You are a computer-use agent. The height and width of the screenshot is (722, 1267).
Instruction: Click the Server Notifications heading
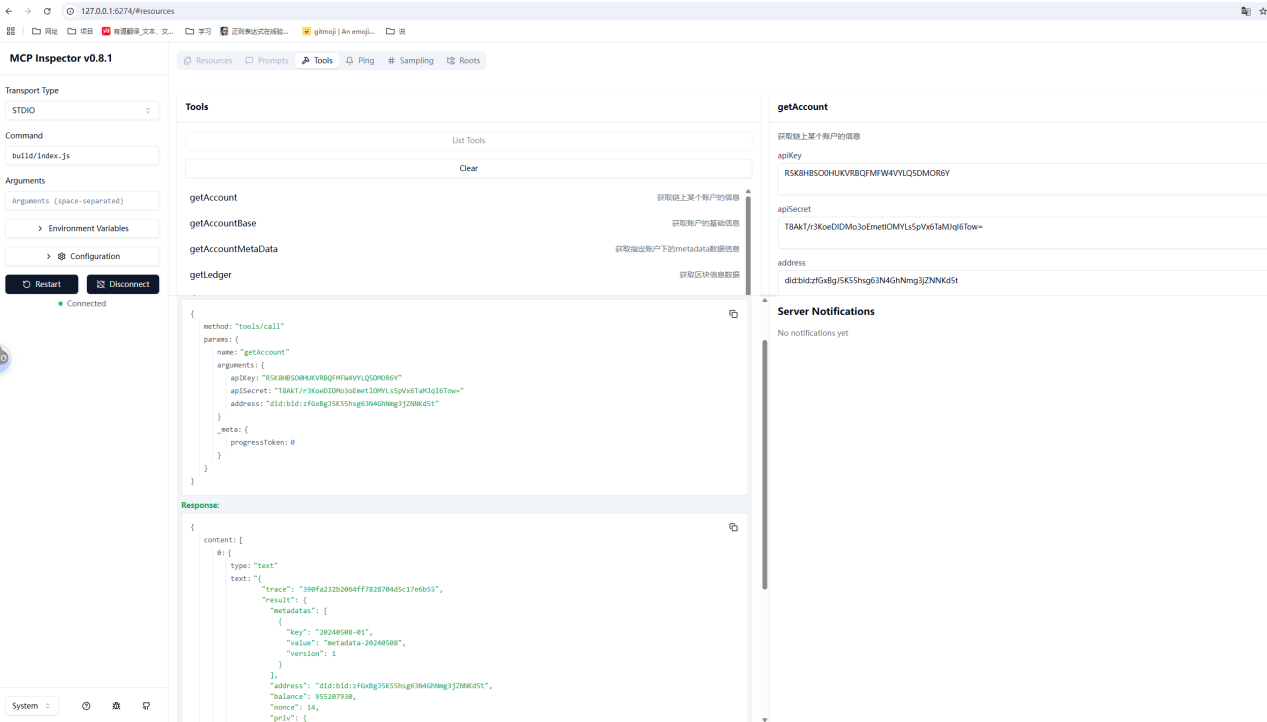tap(826, 312)
